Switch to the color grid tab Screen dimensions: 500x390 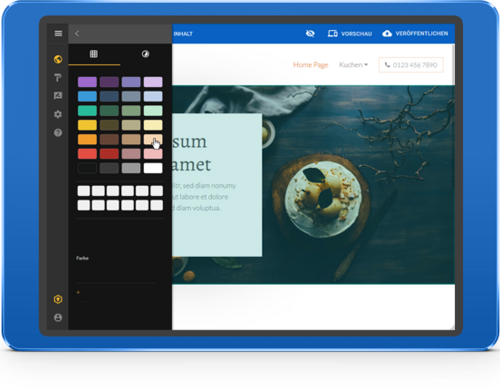click(x=94, y=54)
